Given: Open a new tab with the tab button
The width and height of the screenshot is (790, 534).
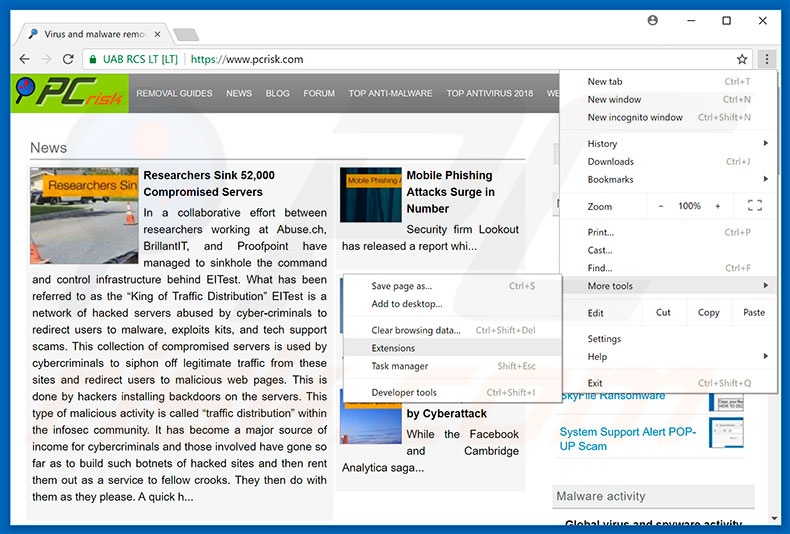Looking at the screenshot, I should tap(186, 34).
